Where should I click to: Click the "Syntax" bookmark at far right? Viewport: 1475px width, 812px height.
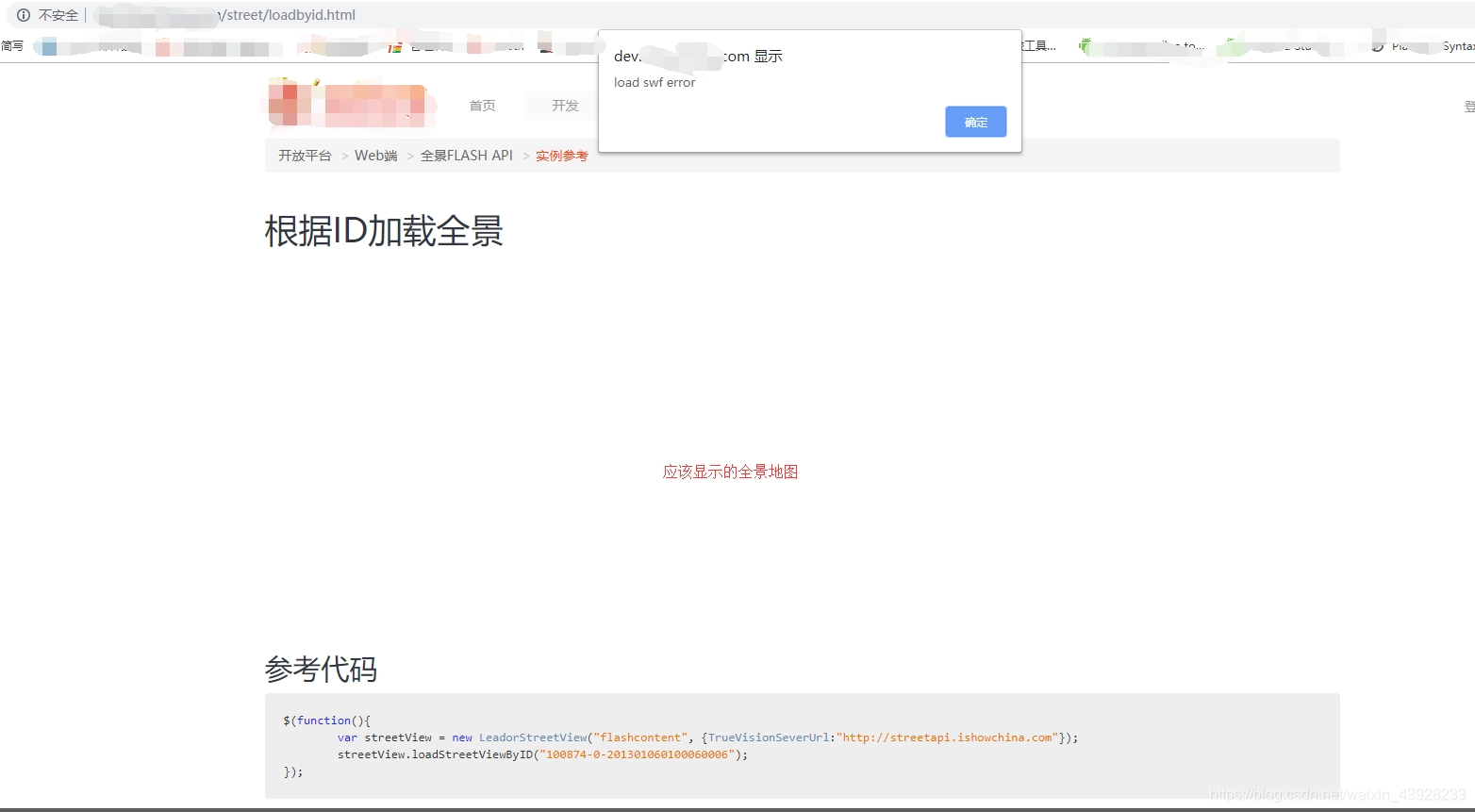pyautogui.click(x=1459, y=44)
